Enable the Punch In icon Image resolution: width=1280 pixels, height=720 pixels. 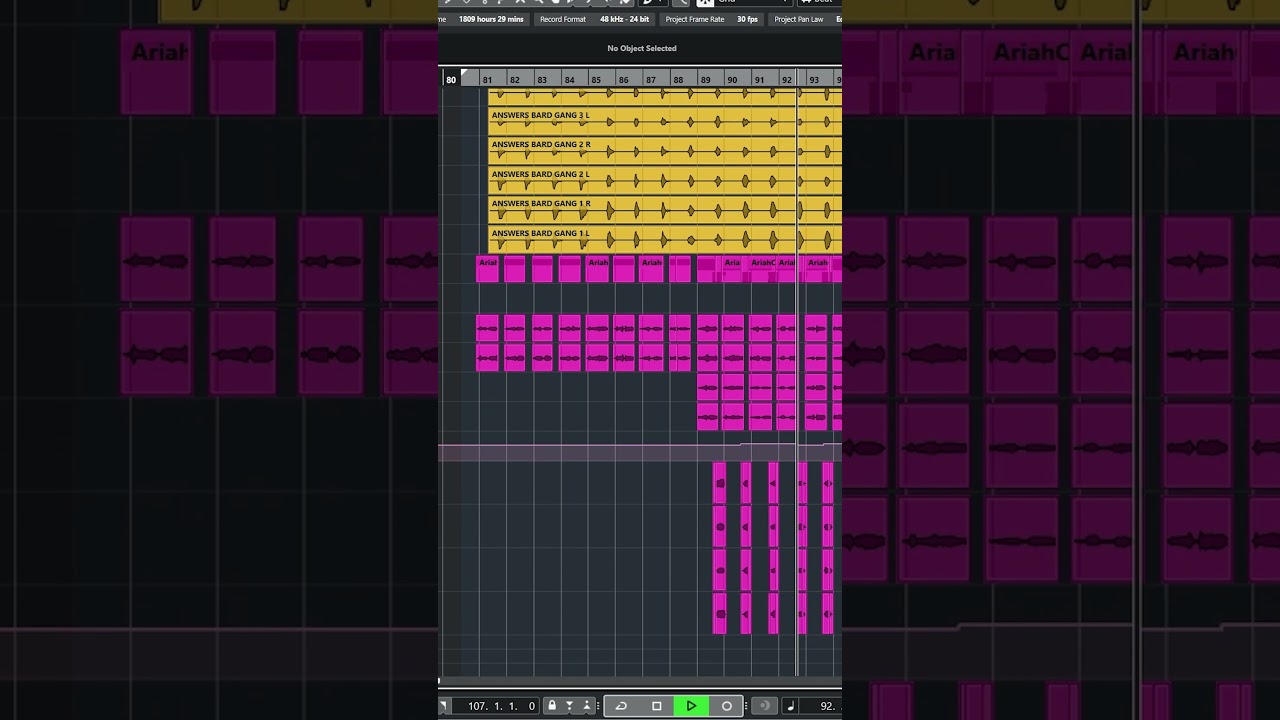(x=570, y=706)
